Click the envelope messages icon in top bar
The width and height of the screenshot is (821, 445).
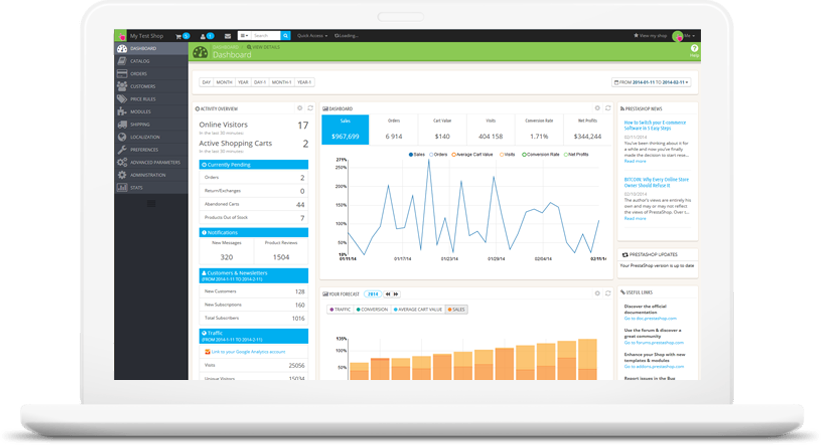(x=227, y=35)
